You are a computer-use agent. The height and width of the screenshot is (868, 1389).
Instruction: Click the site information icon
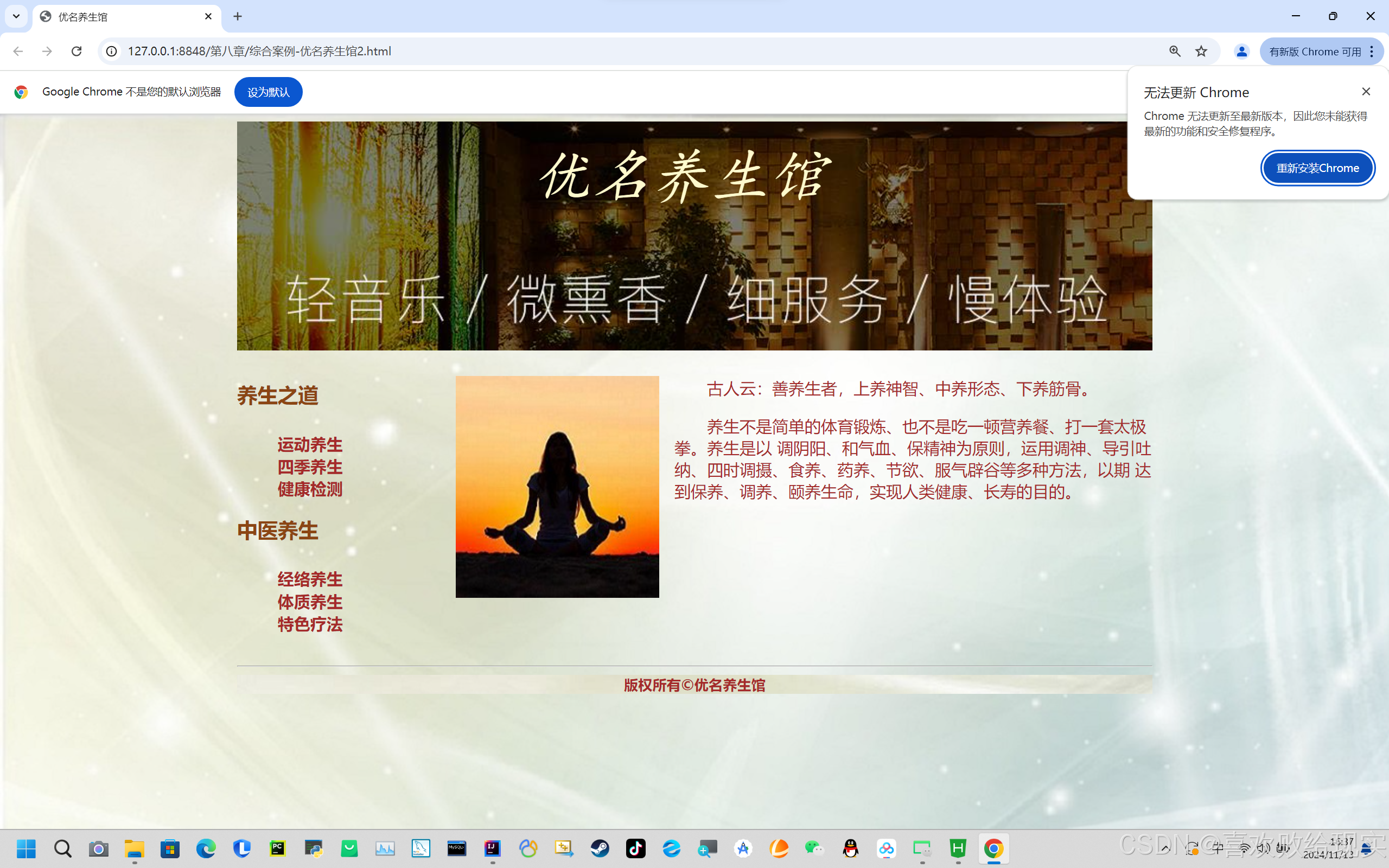pyautogui.click(x=112, y=51)
